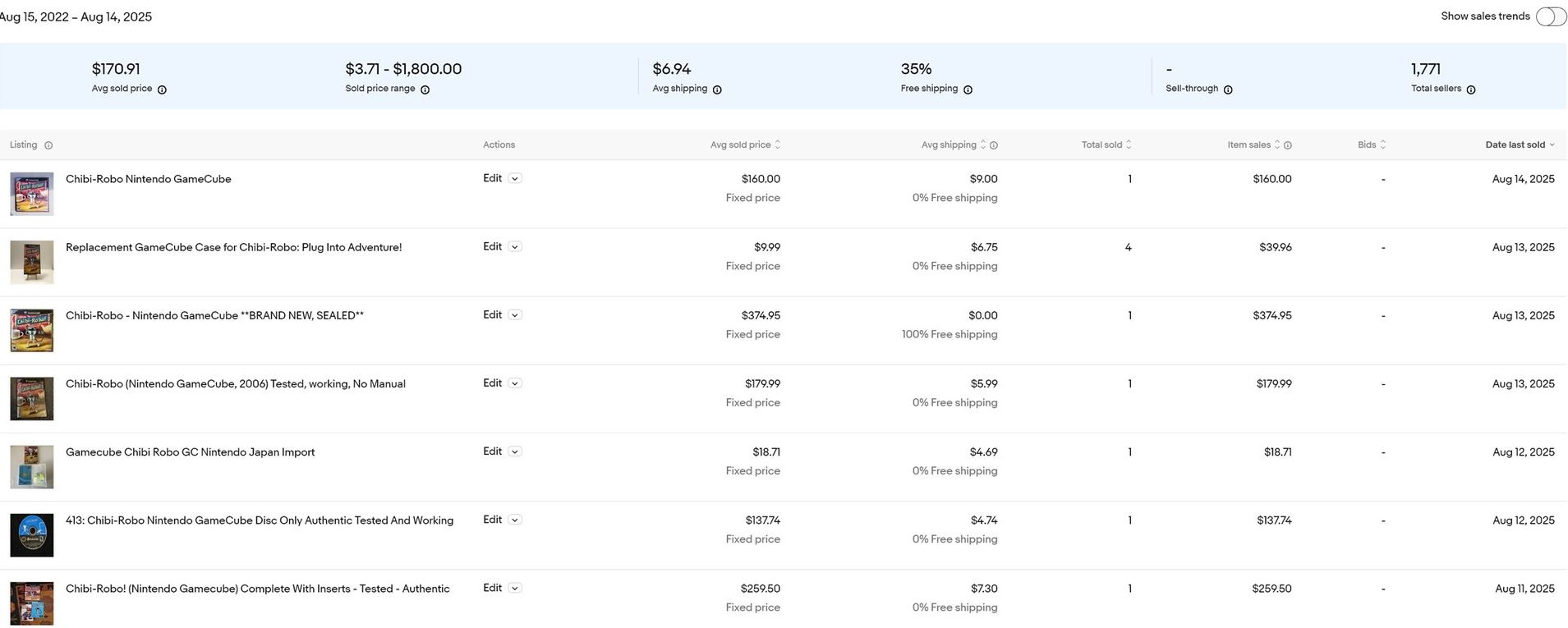Screen dimensions: 1568x628
Task: Click the Actions column header
Action: [x=499, y=144]
